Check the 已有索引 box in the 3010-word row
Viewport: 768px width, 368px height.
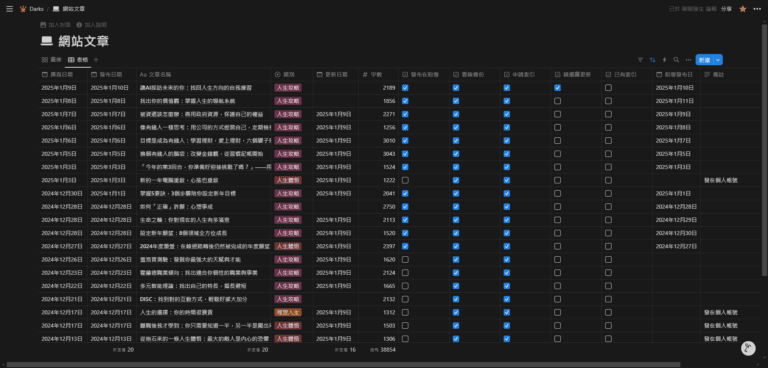pyautogui.click(x=608, y=141)
